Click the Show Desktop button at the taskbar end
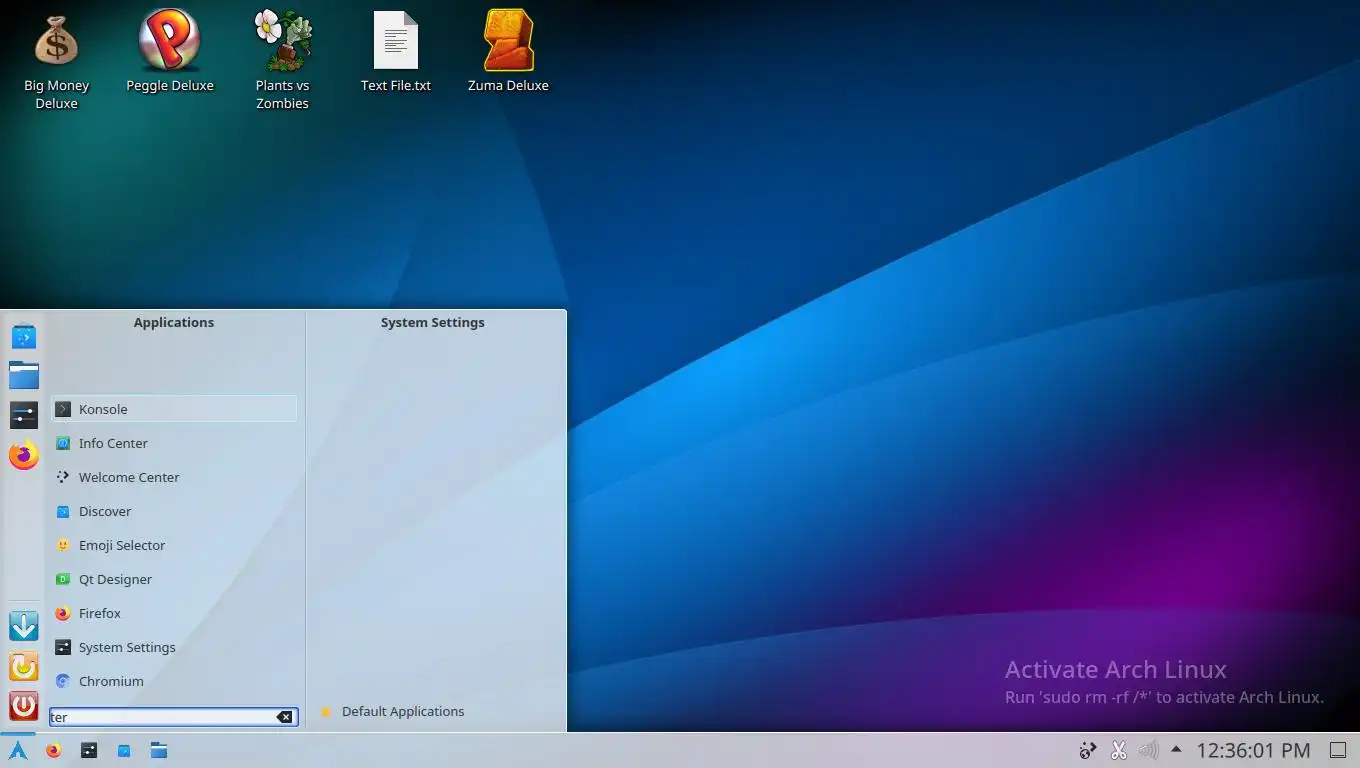The image size is (1360, 768). [1337, 750]
